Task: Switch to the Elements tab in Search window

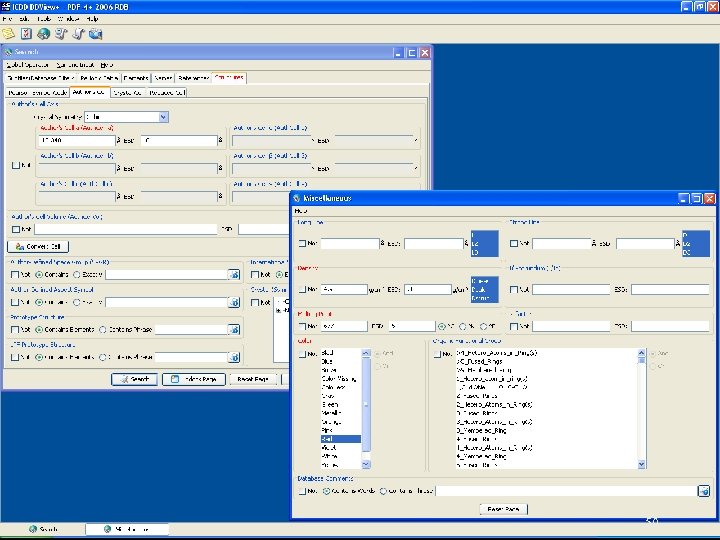Action: (x=136, y=78)
